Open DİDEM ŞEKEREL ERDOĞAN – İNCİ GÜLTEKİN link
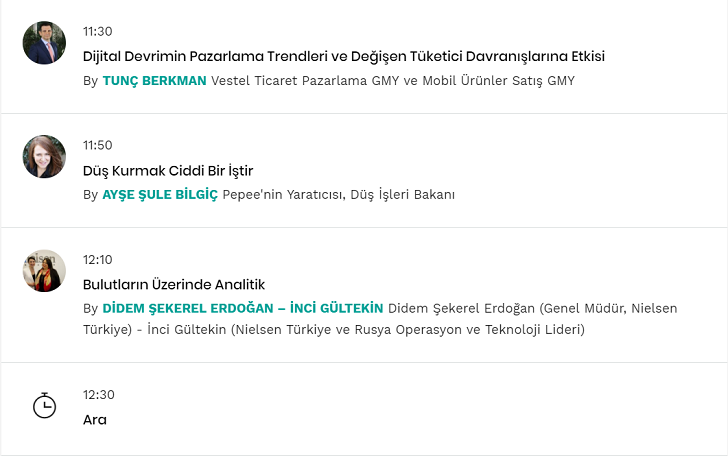Screen dimensions: 728x458 point(243,308)
